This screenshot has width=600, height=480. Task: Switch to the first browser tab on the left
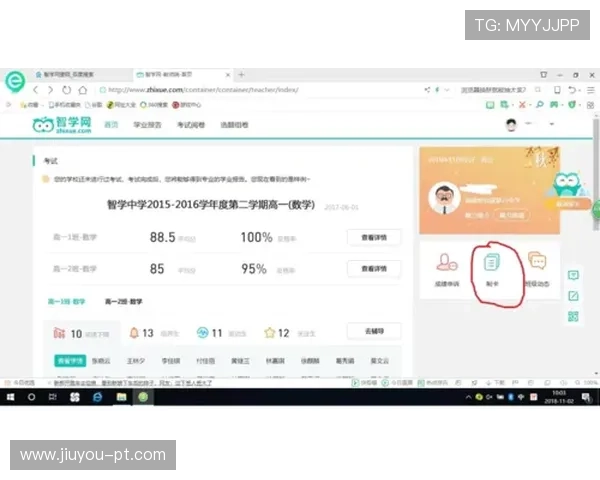pyautogui.click(x=82, y=74)
